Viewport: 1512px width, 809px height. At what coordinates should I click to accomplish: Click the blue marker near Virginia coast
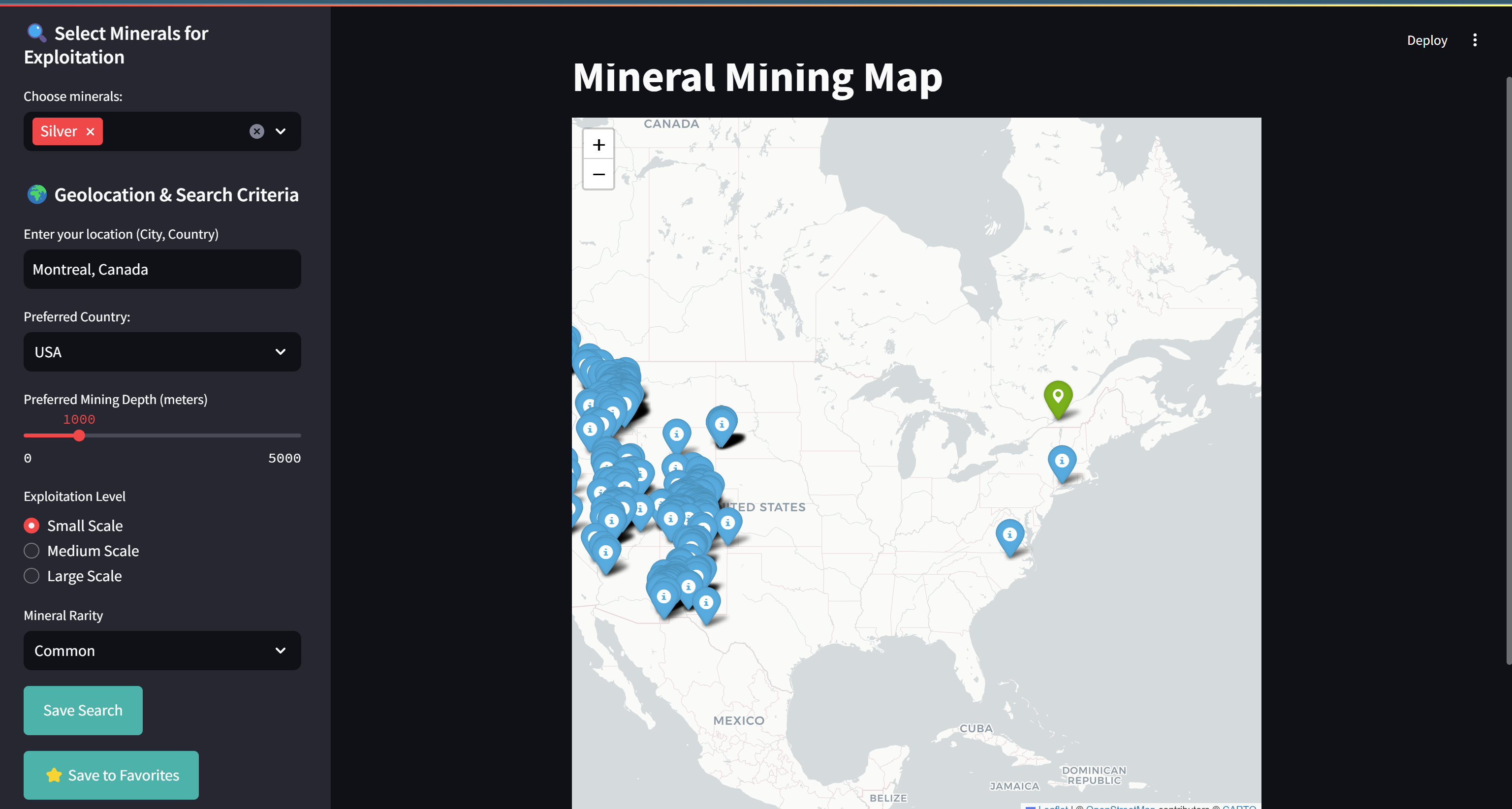click(1009, 535)
